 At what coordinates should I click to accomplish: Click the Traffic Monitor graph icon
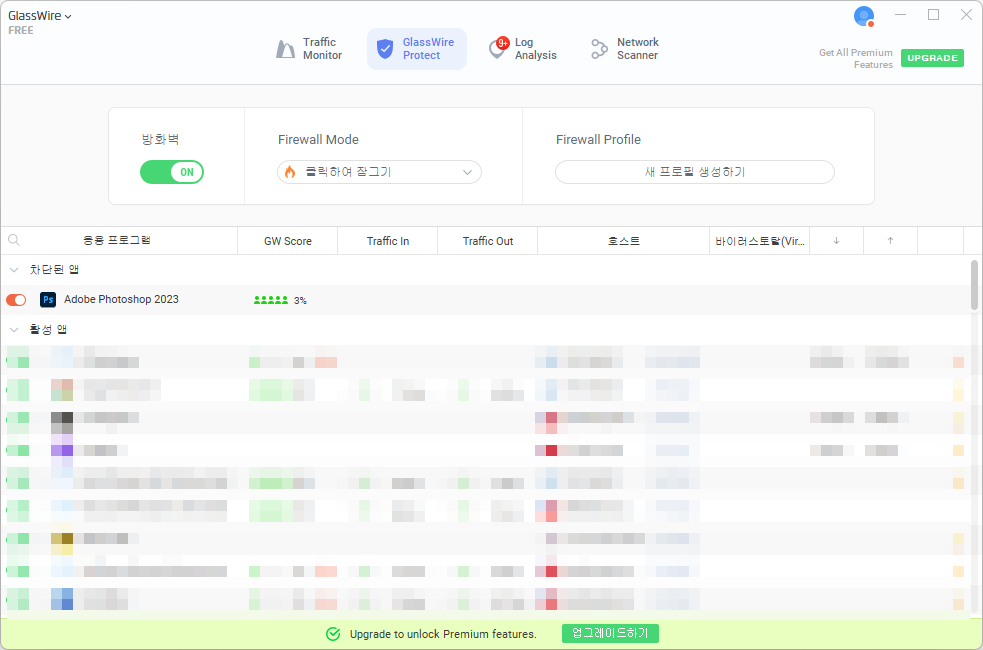pos(285,49)
